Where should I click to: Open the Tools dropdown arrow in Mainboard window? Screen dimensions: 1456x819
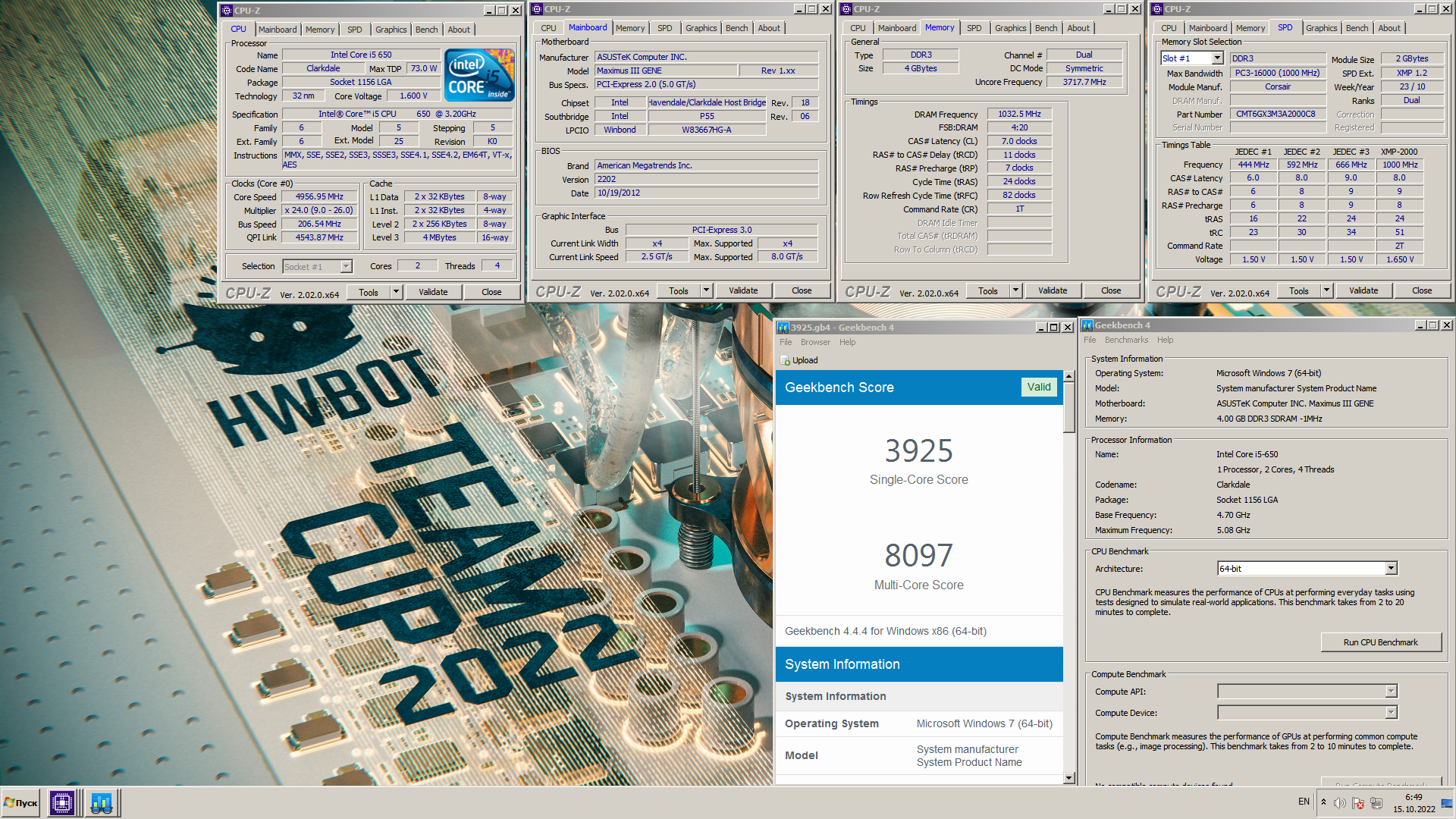click(x=706, y=290)
